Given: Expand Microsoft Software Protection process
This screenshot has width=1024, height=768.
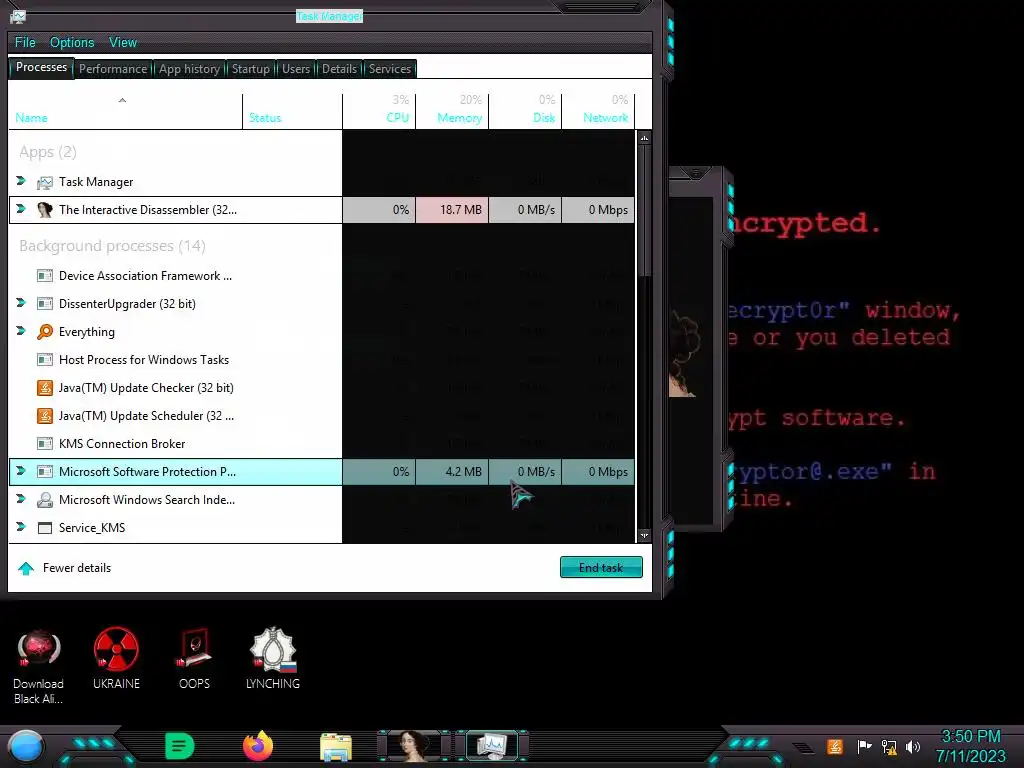Looking at the screenshot, I should 21,471.
